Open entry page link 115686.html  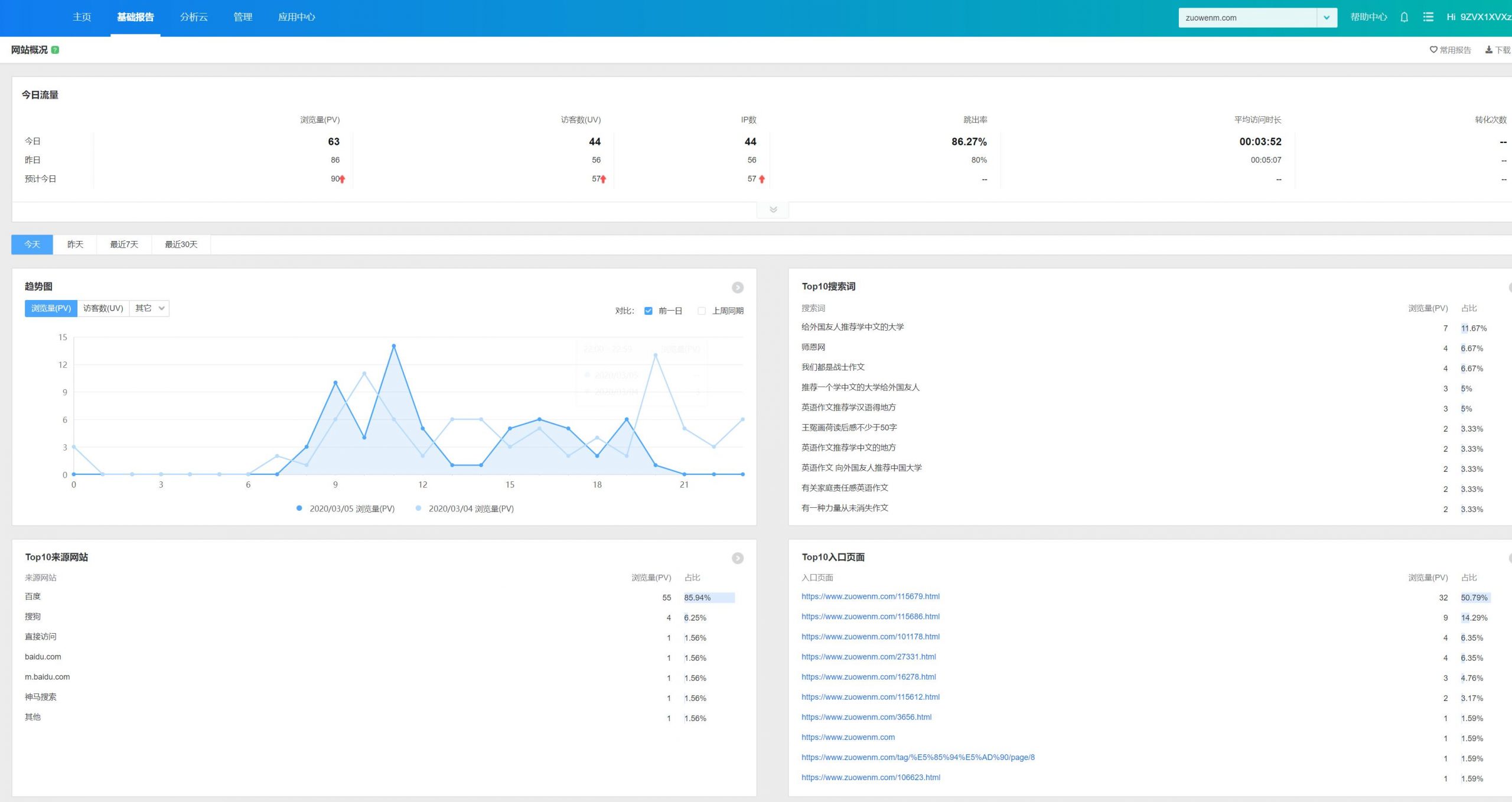tap(871, 617)
